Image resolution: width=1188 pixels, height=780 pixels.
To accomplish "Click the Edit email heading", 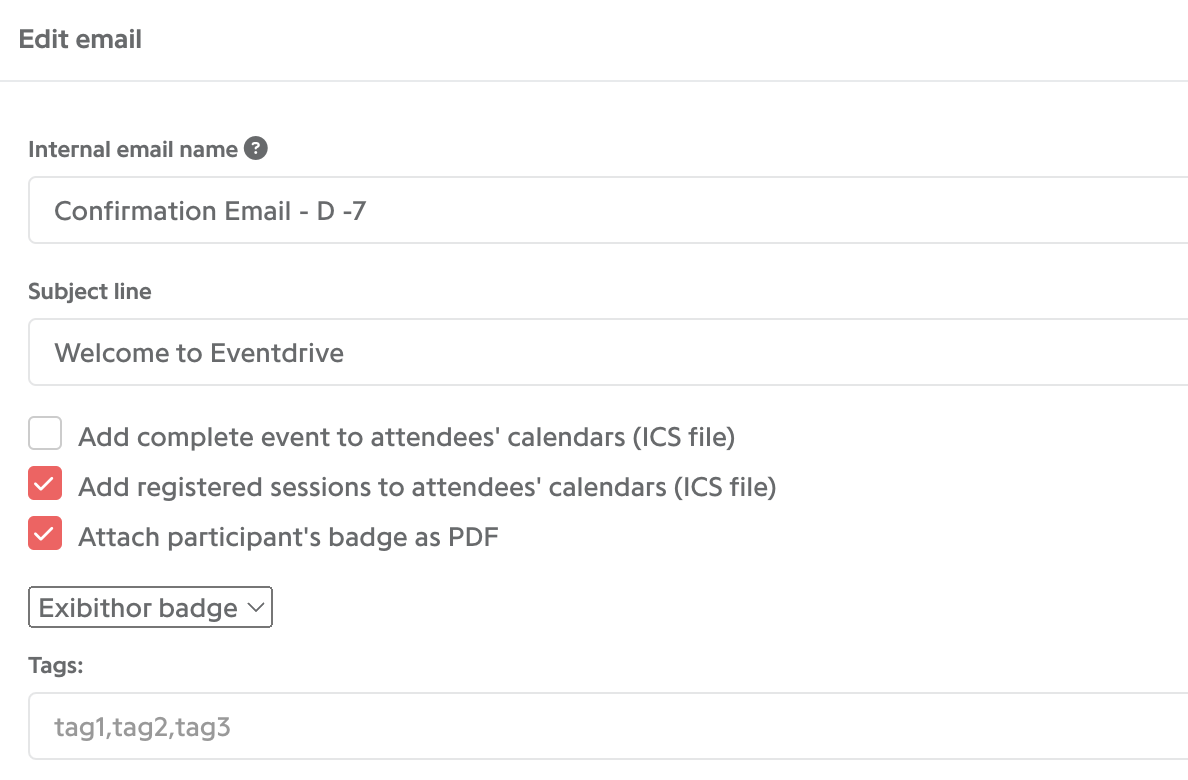I will tap(80, 39).
